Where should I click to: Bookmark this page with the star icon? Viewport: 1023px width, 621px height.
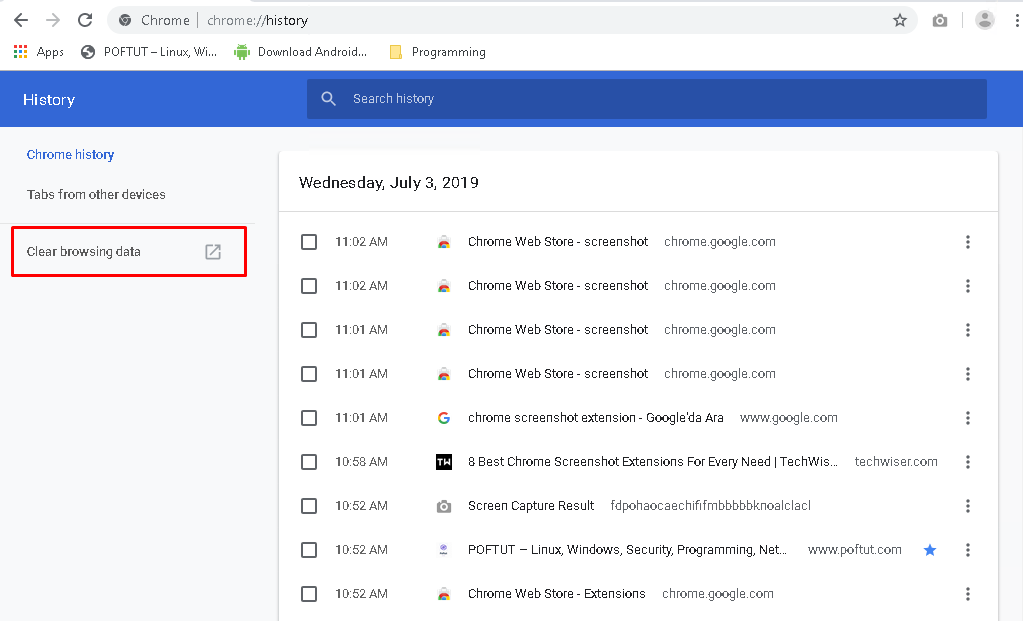click(x=900, y=20)
